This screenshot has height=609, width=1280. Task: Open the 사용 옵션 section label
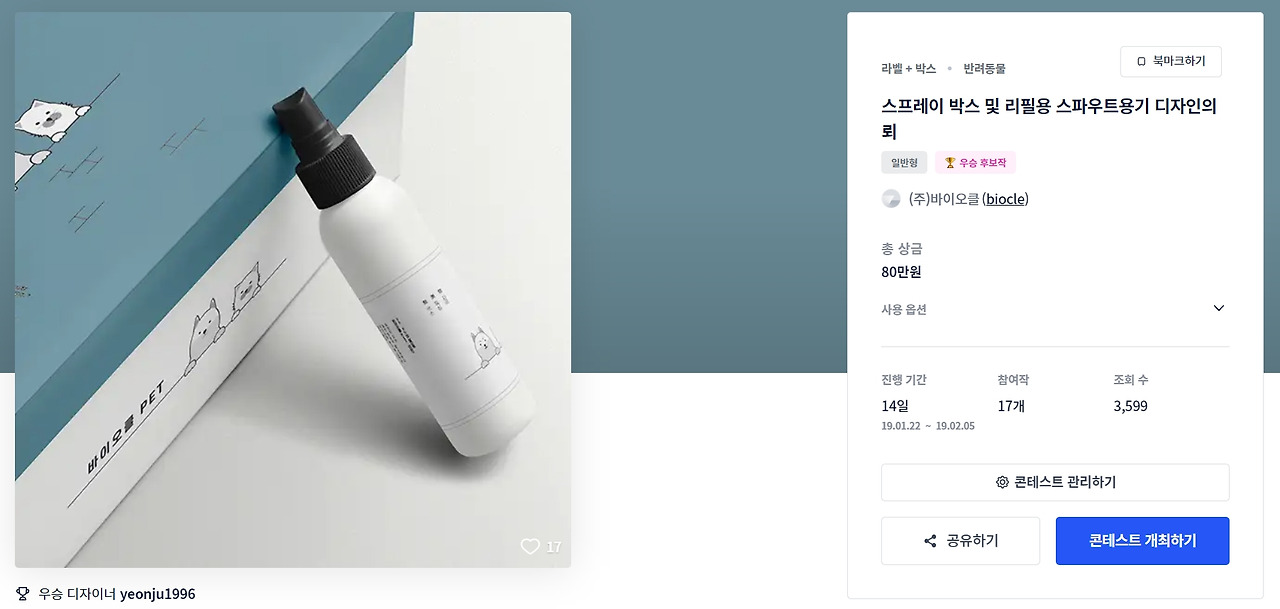tap(904, 309)
